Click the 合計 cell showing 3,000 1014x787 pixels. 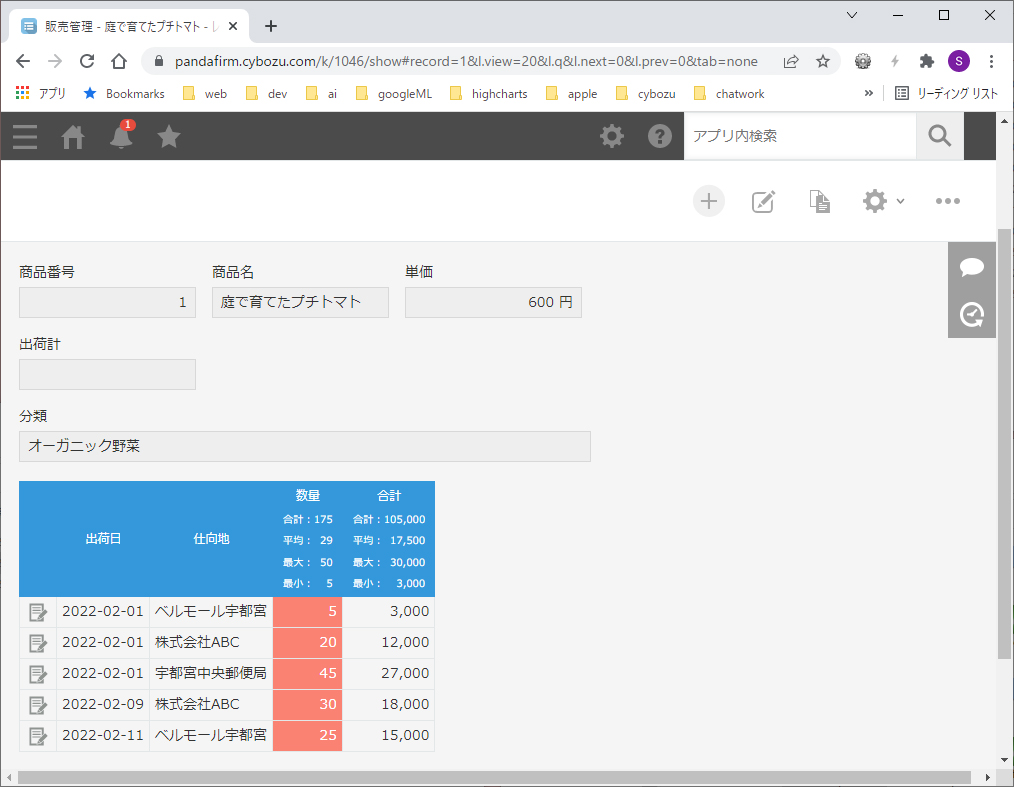coord(388,612)
